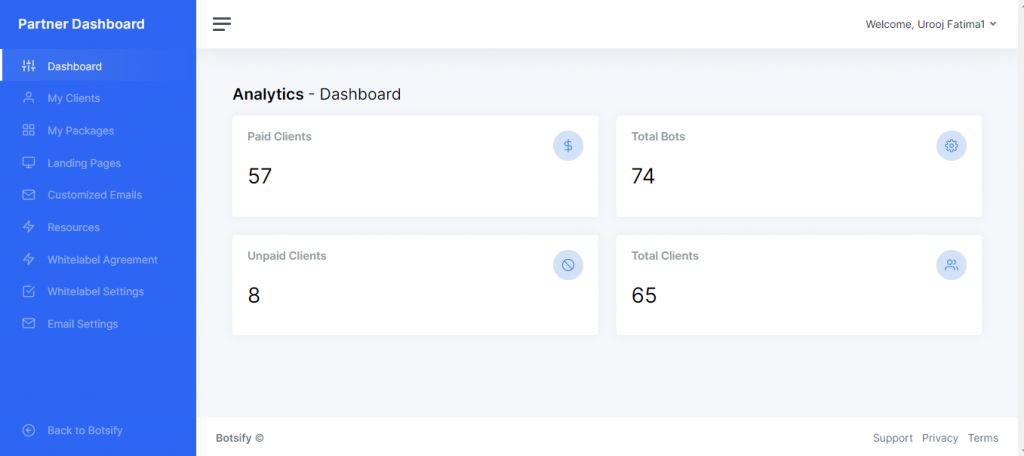Click the dollar sign icon on Paid Clients
Screen dimensions: 1024x456
[x=568, y=146]
